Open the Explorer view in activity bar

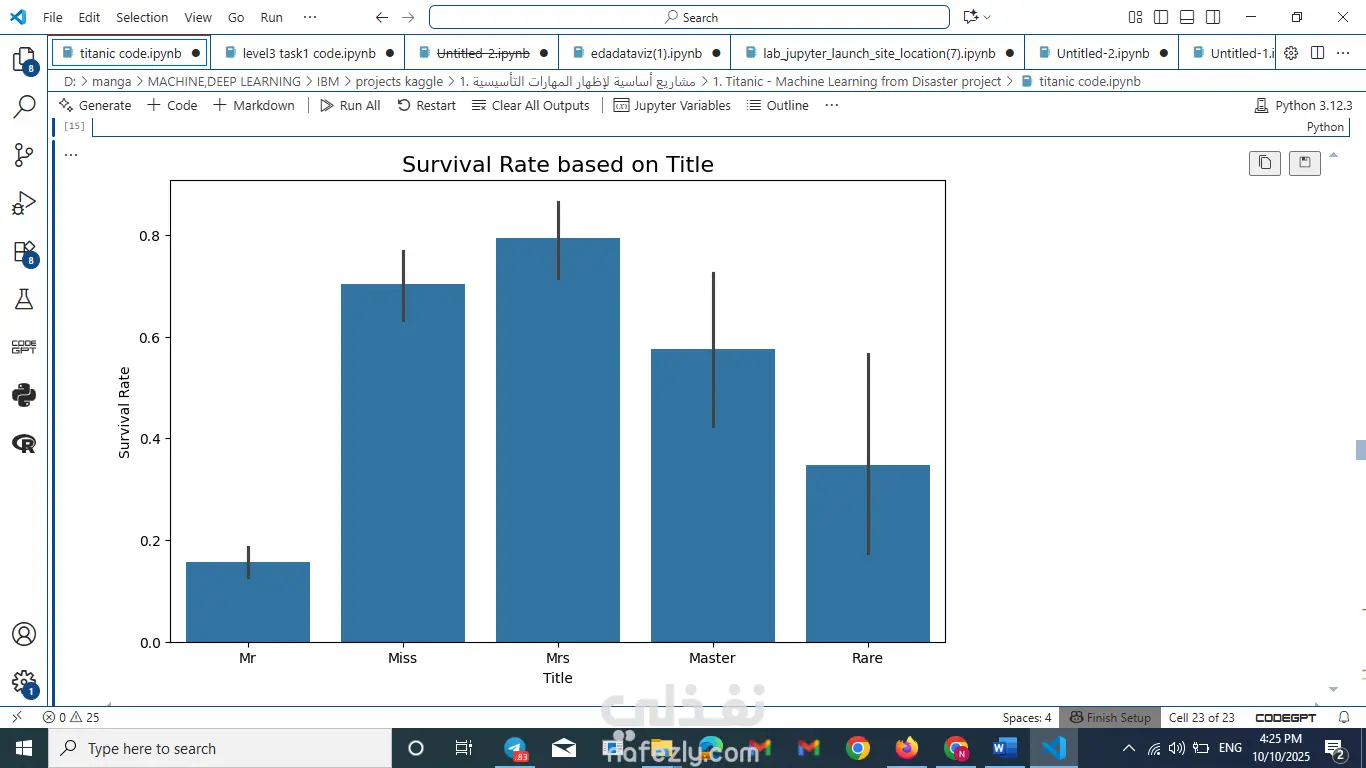coord(24,60)
